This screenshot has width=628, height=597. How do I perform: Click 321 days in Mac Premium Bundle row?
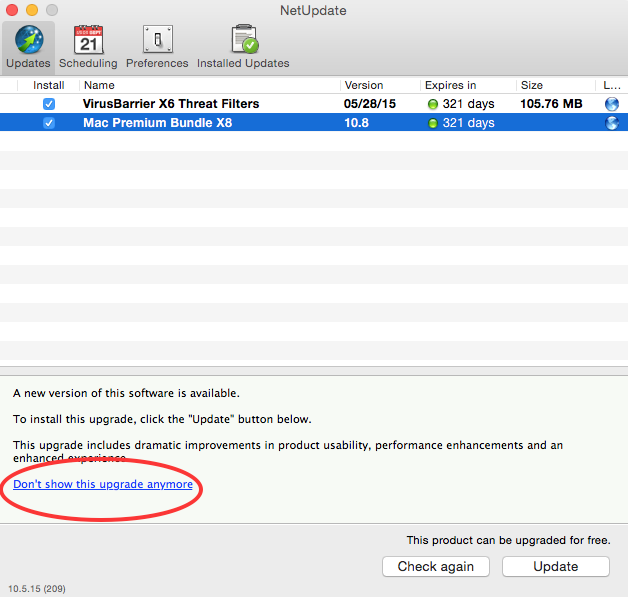coord(468,123)
